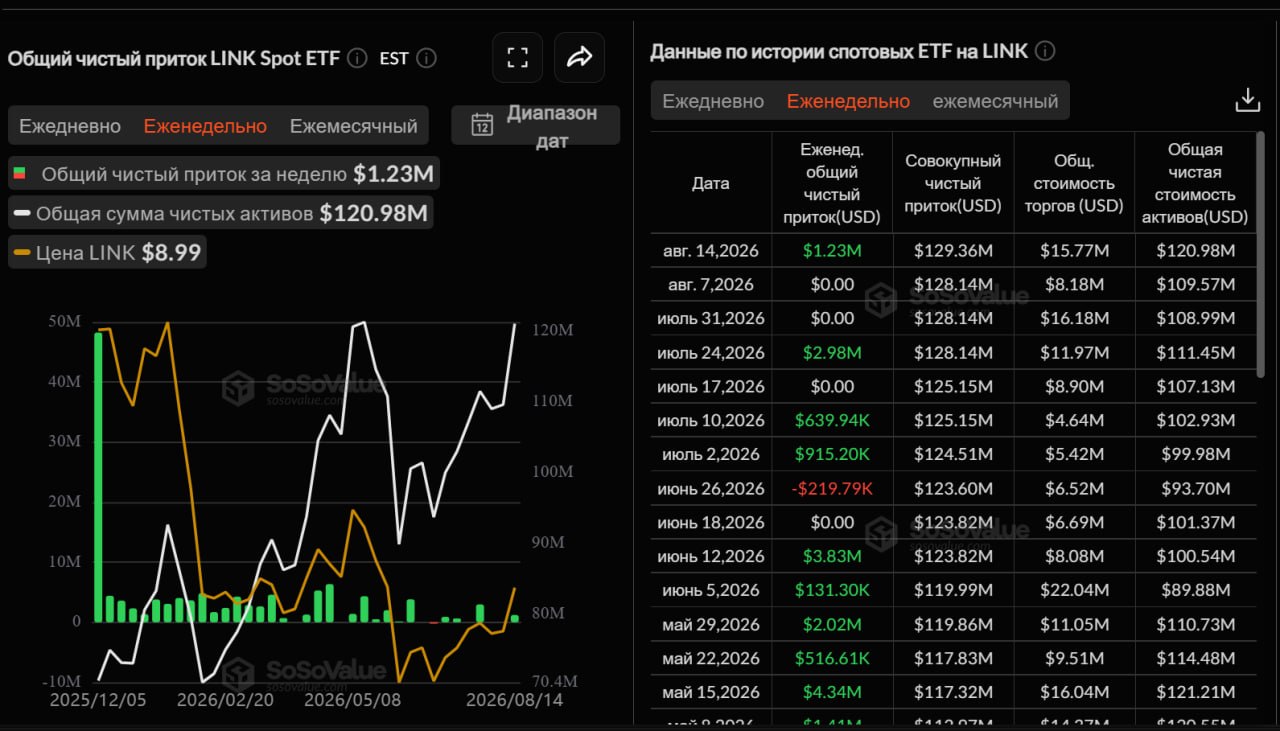Open the Диапазон дат date range picker
This screenshot has height=731, width=1280.
point(536,126)
